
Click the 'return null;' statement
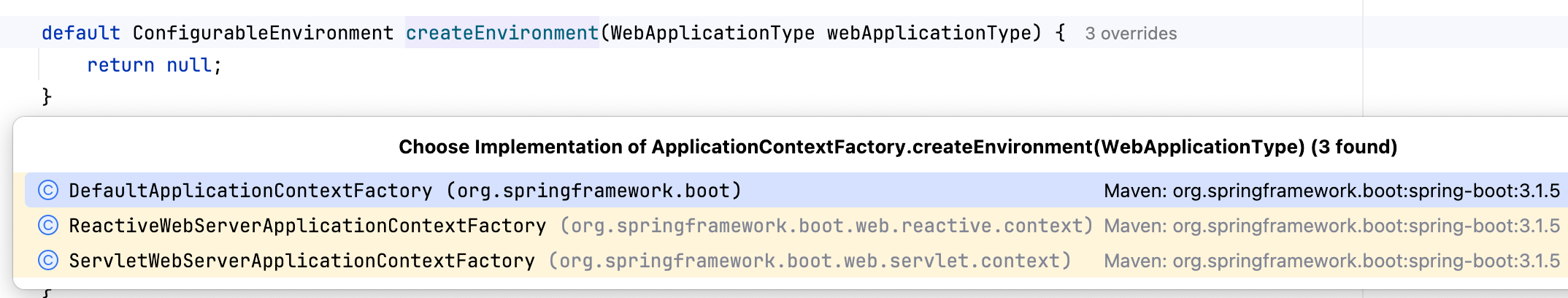[154, 65]
